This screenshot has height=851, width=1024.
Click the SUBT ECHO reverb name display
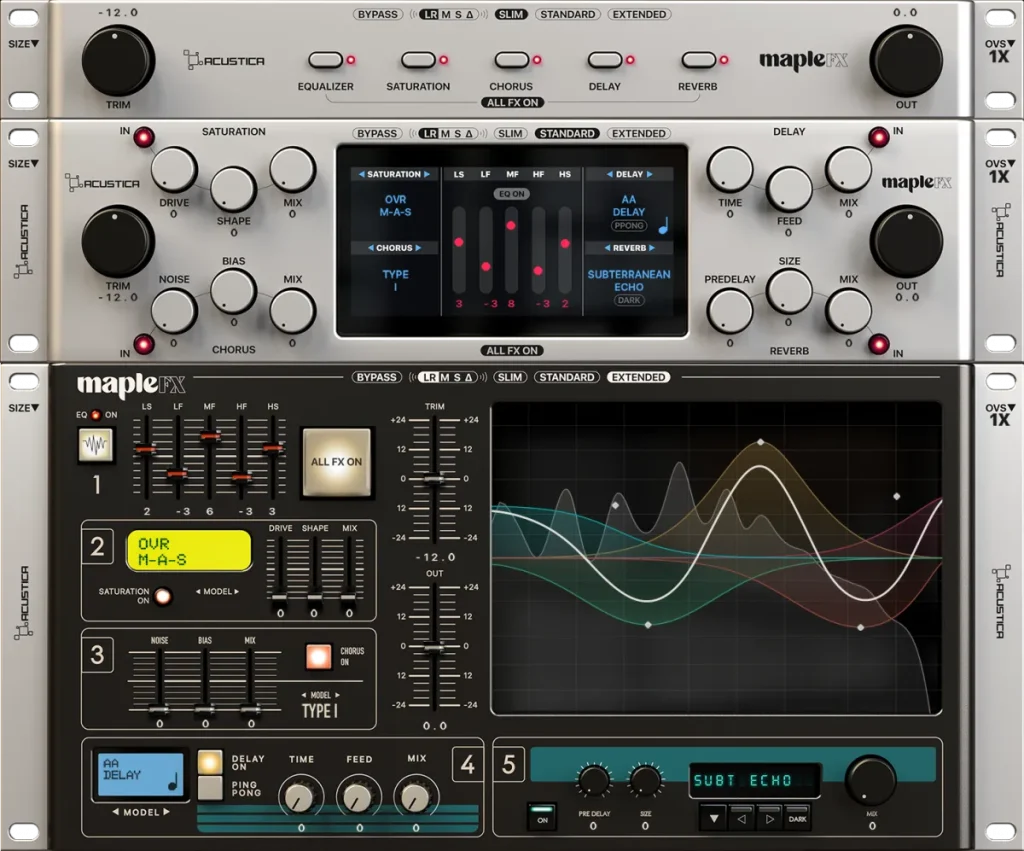click(x=755, y=779)
